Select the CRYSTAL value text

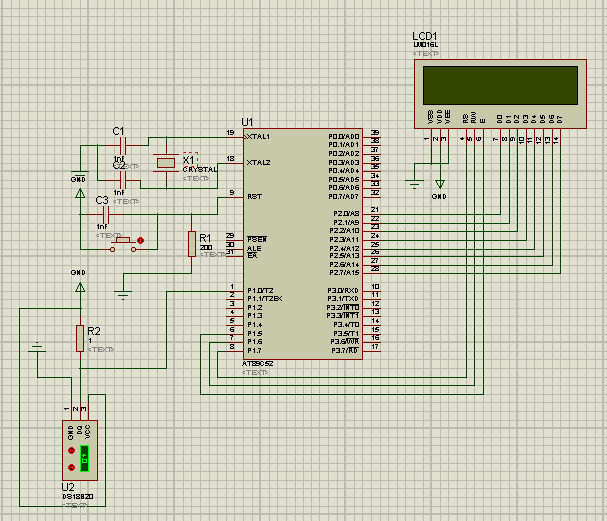tap(200, 170)
